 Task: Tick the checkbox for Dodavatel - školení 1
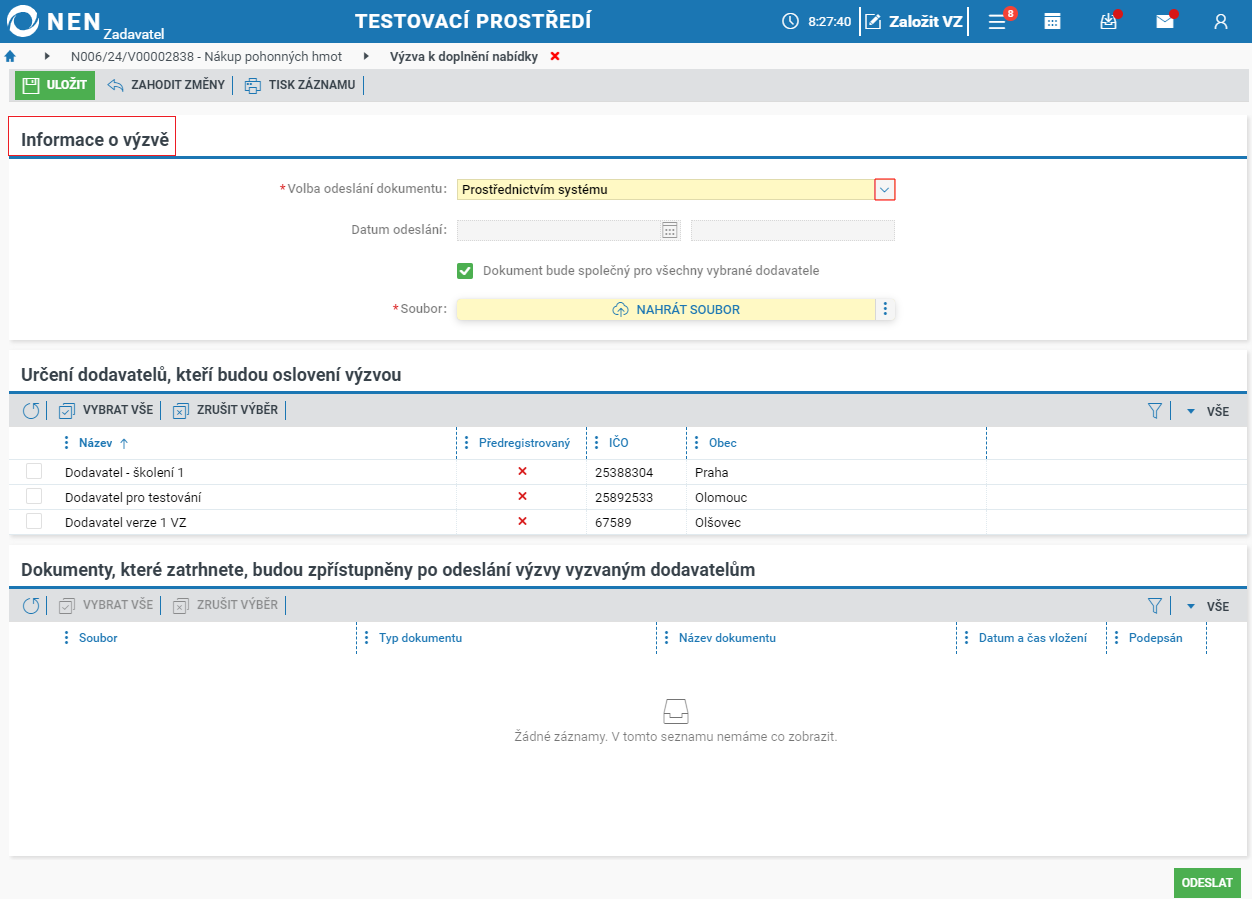tap(34, 472)
